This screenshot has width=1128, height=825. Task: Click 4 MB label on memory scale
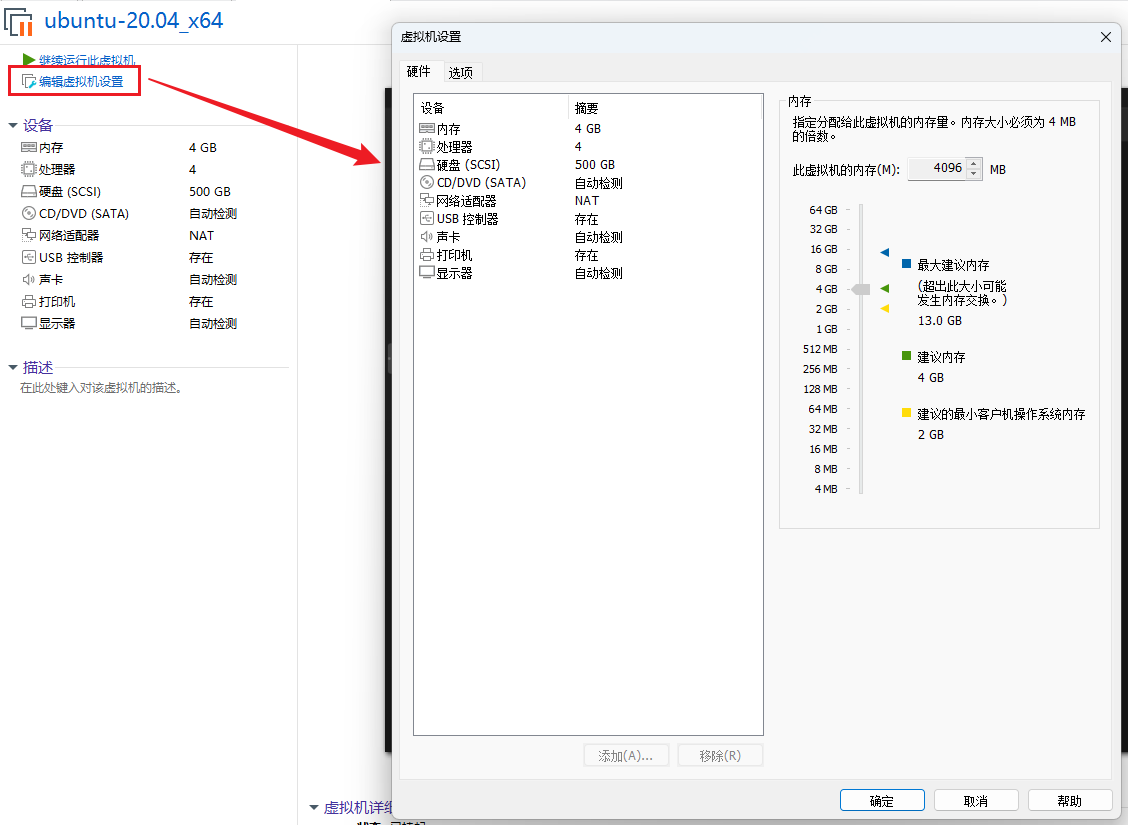(x=826, y=488)
